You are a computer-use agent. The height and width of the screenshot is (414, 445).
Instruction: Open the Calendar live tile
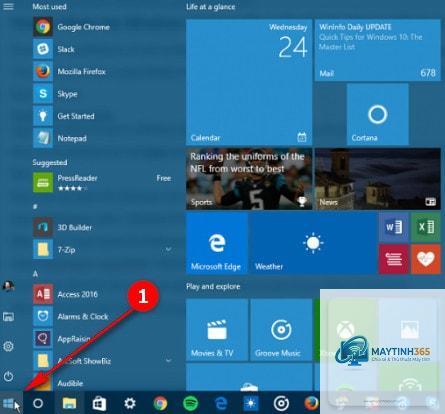[x=249, y=82]
